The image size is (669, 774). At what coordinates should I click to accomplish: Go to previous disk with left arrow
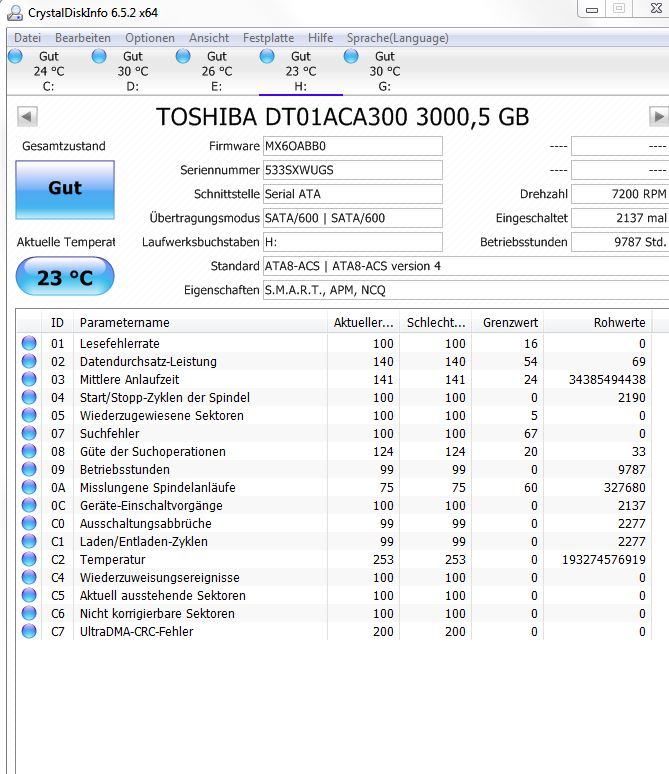[x=27, y=117]
